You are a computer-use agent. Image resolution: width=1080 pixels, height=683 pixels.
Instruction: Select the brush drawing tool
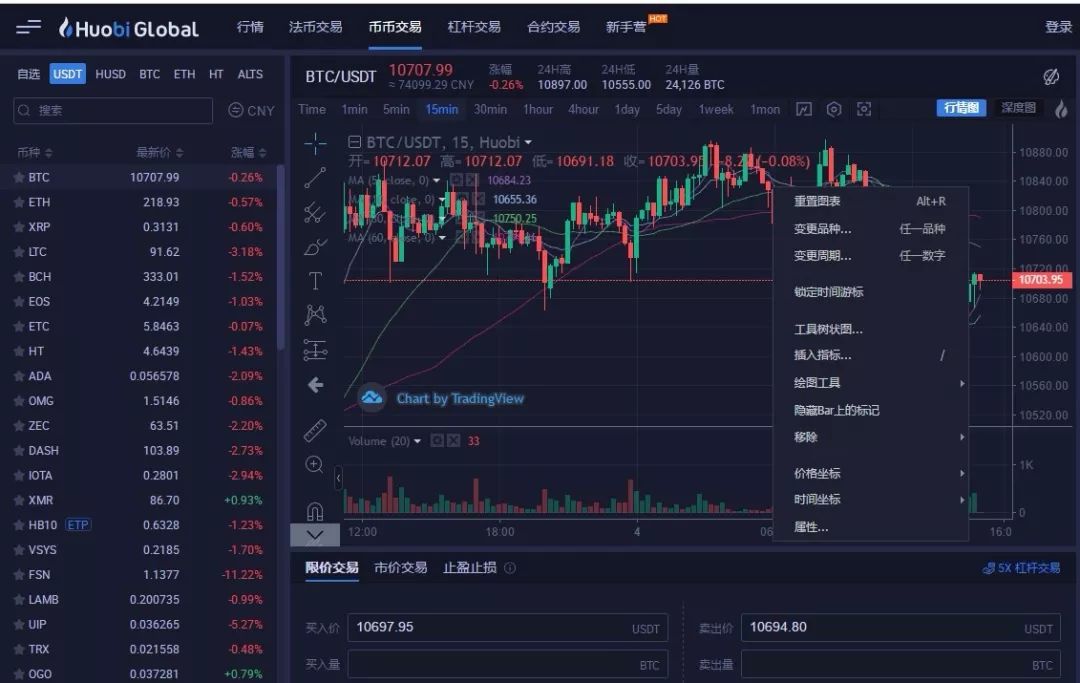click(315, 246)
